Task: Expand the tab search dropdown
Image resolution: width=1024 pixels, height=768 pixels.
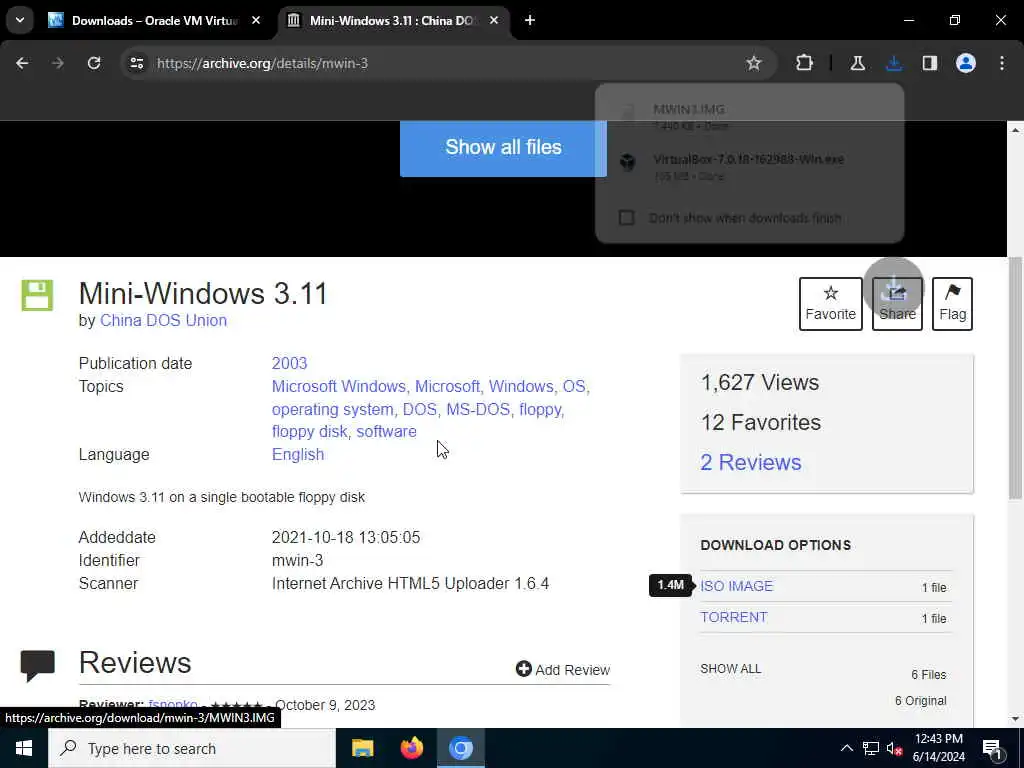Action: click(x=20, y=20)
